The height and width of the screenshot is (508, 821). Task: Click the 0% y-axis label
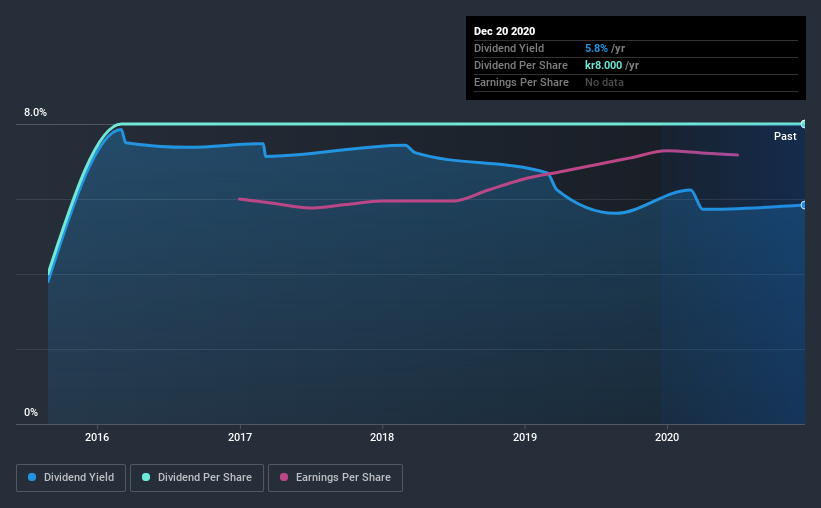pyautogui.click(x=31, y=412)
